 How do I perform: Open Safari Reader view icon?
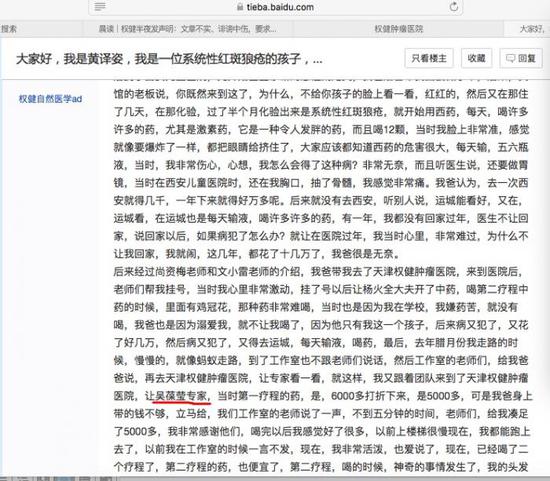(x=100, y=7)
